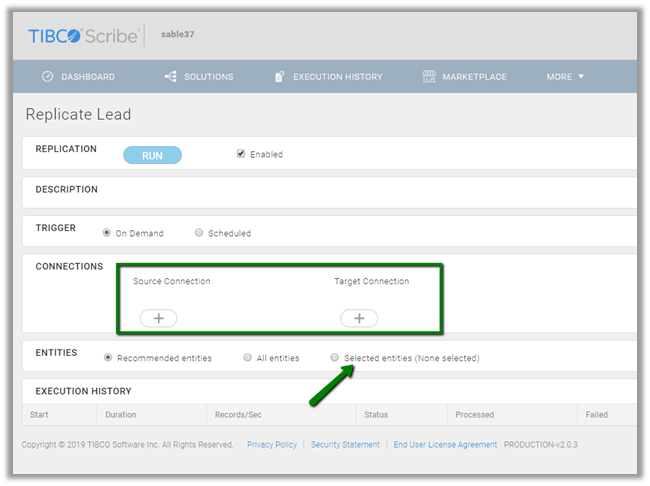Choose Selected entities radio button
The width and height of the screenshot is (650, 486).
pos(335,357)
